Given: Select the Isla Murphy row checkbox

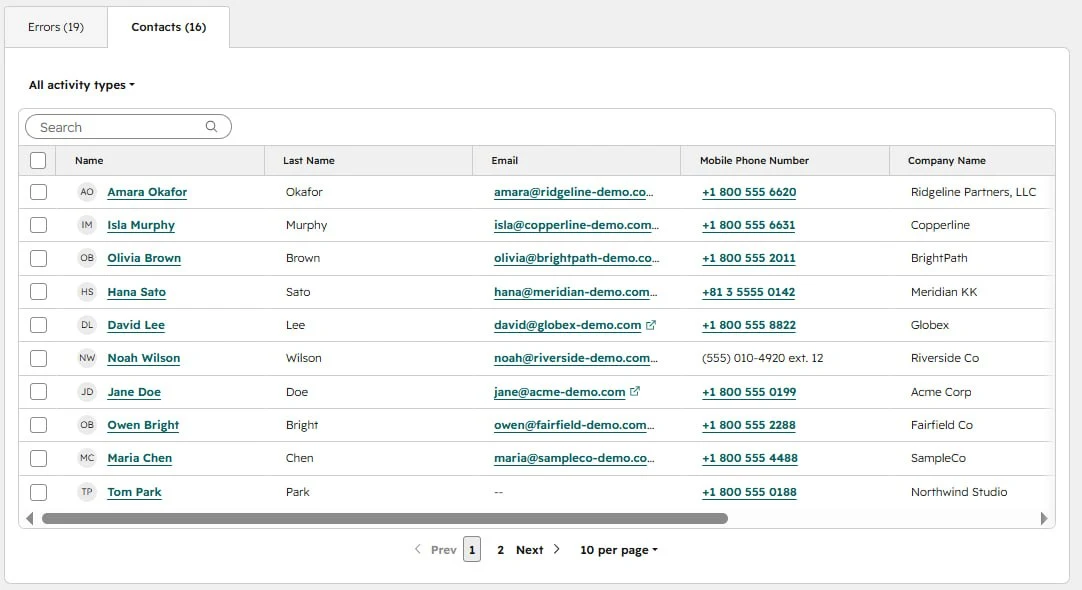Looking at the screenshot, I should [39, 225].
